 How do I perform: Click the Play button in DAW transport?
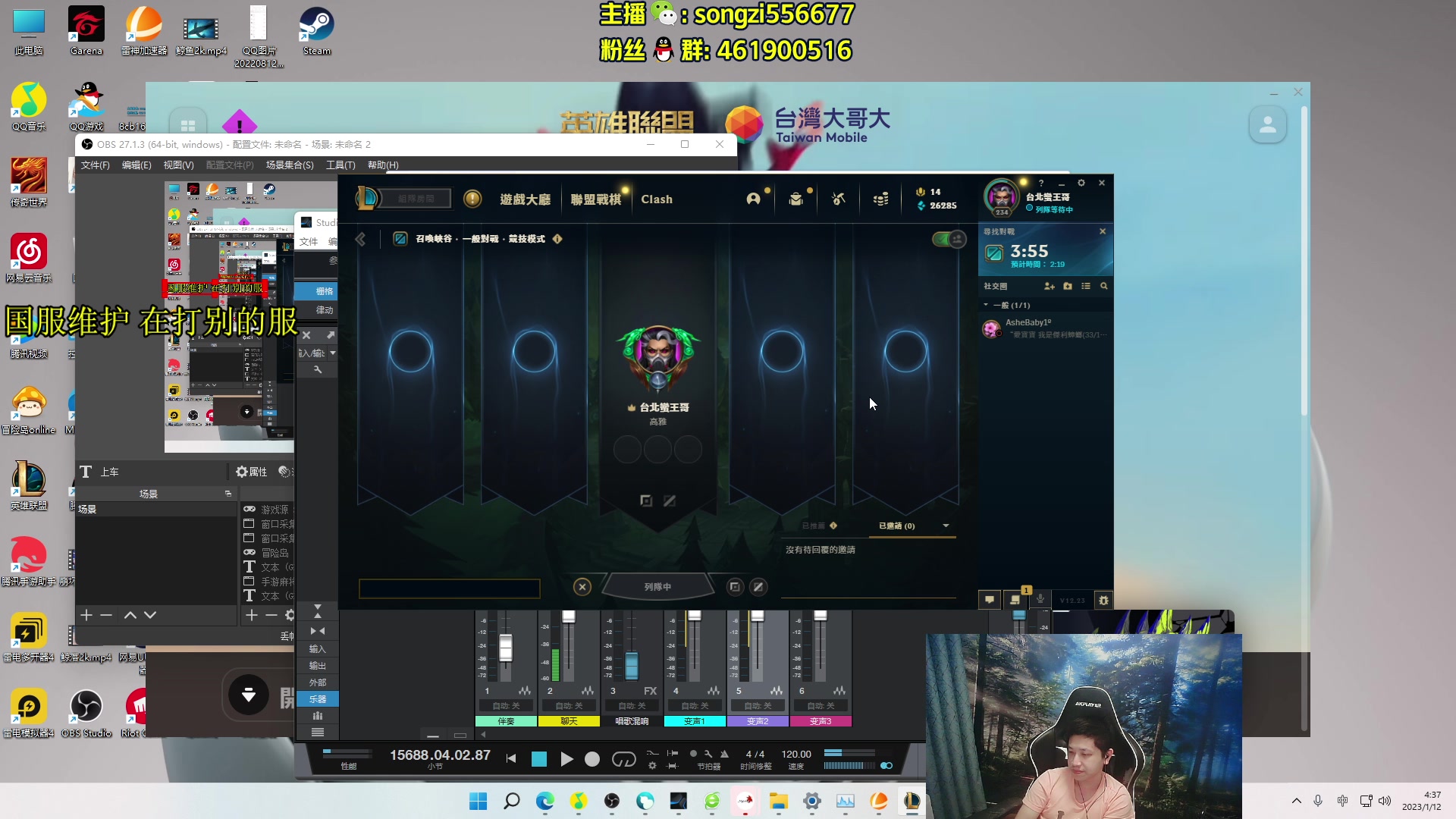coord(566,758)
